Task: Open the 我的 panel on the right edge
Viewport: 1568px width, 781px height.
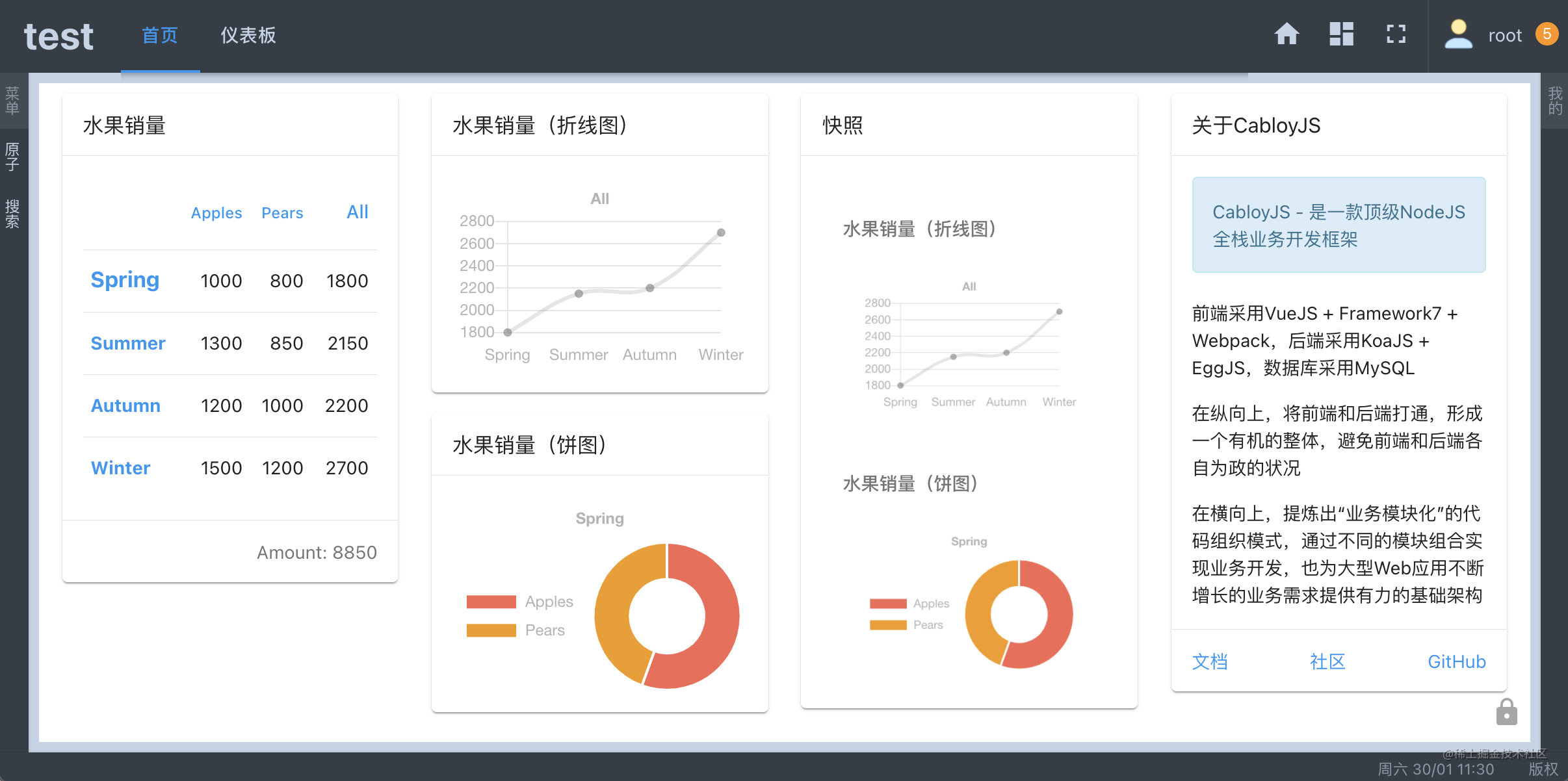Action: [x=1556, y=99]
